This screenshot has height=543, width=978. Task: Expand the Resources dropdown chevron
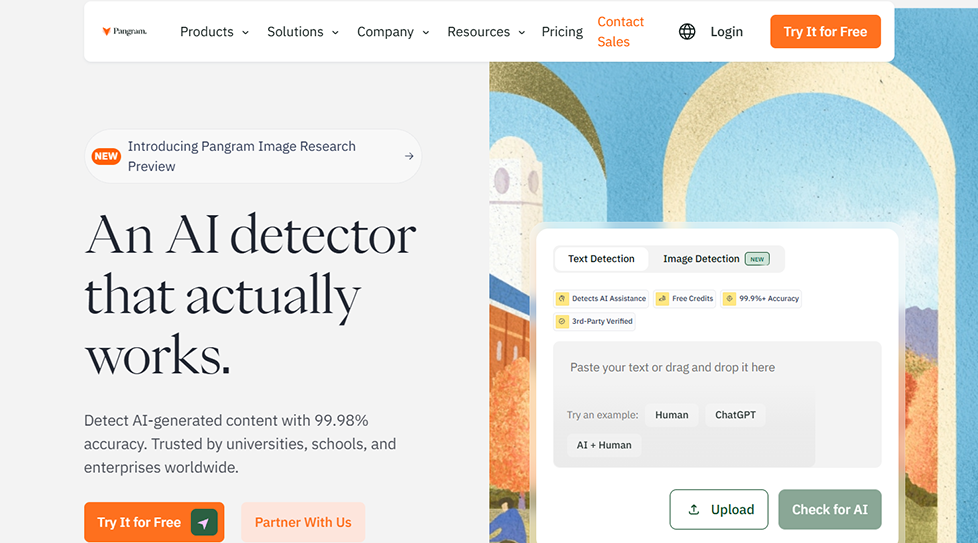(521, 32)
